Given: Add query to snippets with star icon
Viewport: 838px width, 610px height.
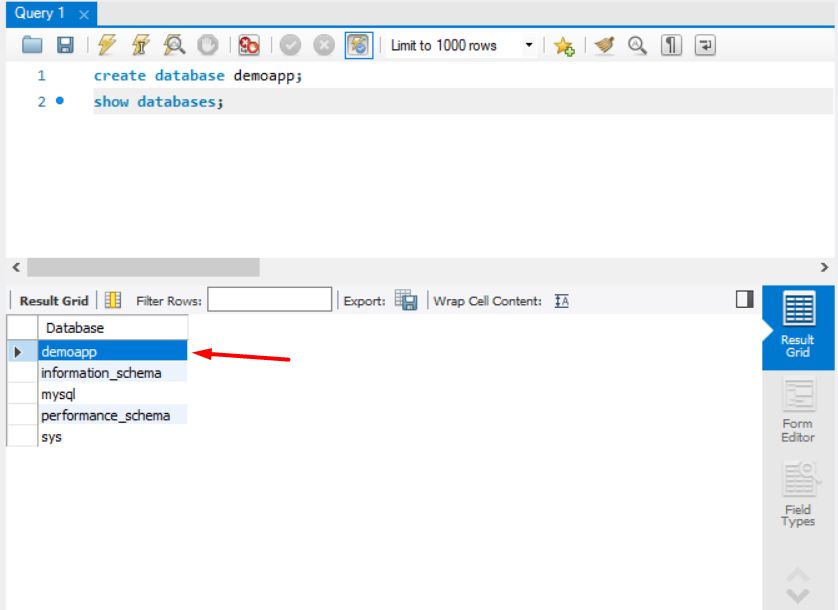Looking at the screenshot, I should [x=565, y=44].
